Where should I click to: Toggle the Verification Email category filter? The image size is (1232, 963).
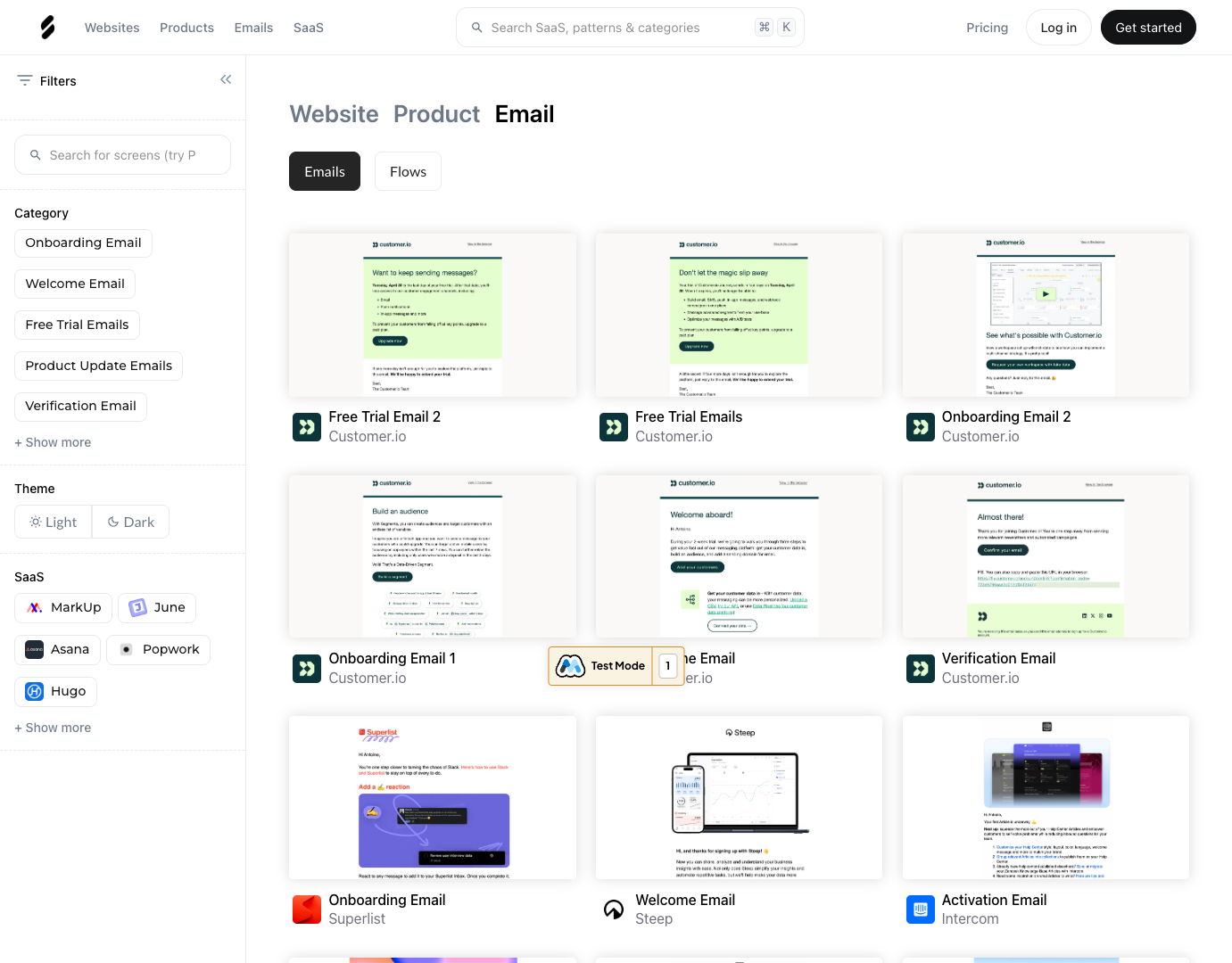pyautogui.click(x=80, y=406)
